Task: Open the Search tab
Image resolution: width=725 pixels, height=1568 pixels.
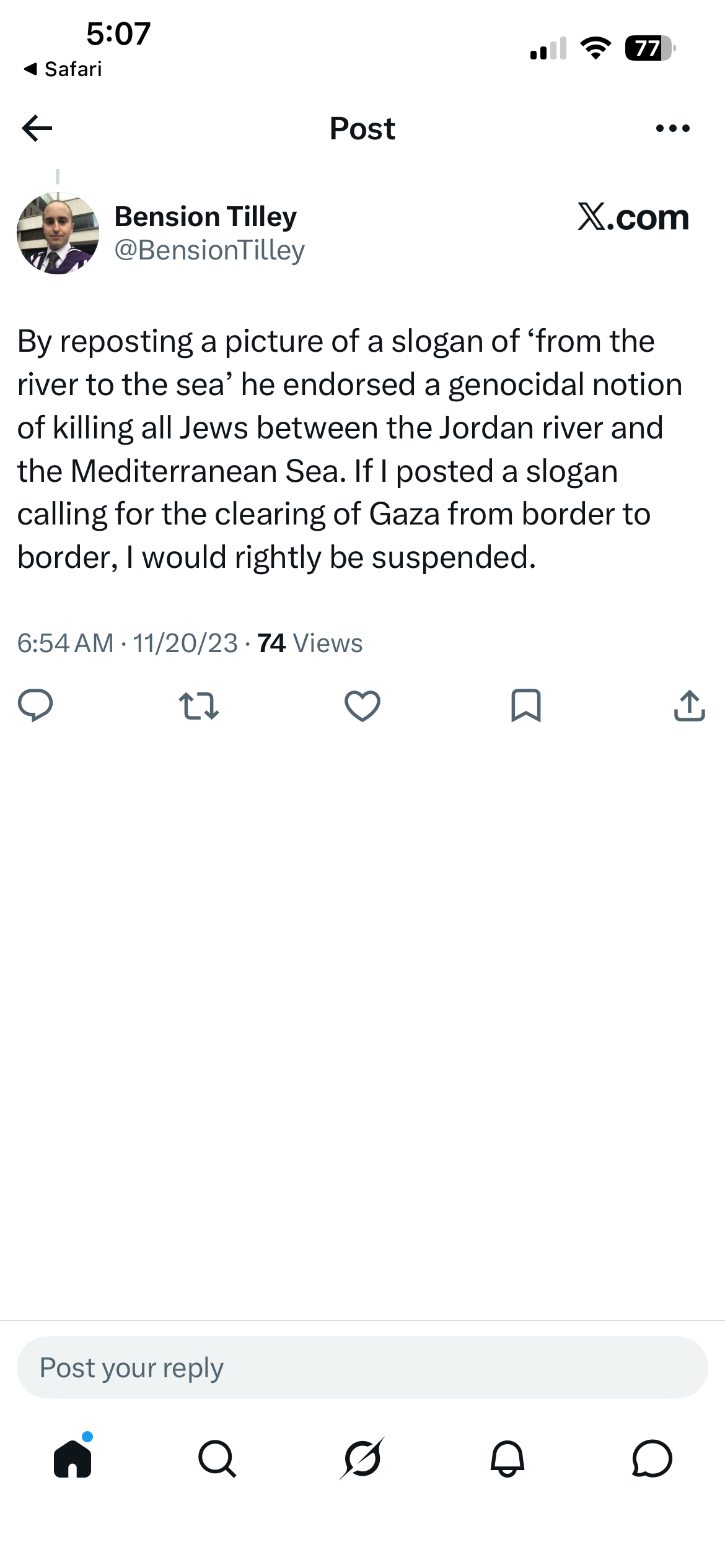Action: [217, 1459]
